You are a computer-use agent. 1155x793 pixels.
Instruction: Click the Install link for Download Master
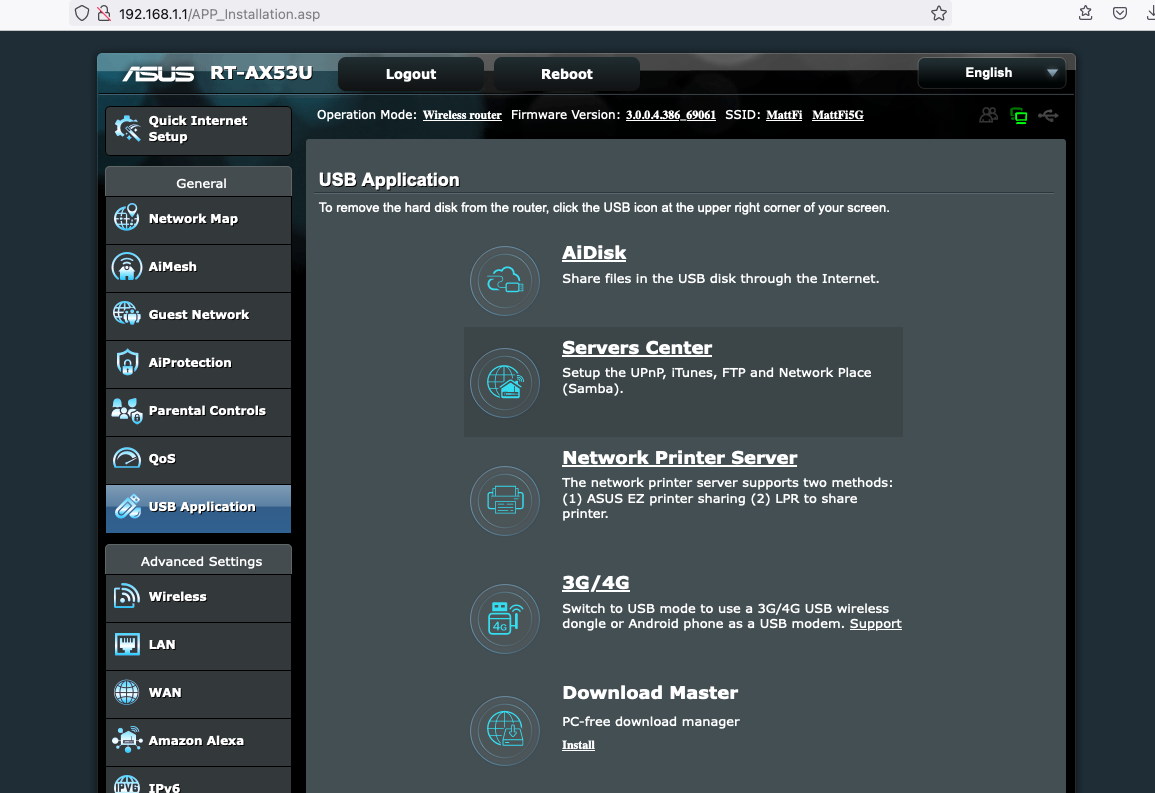[578, 745]
